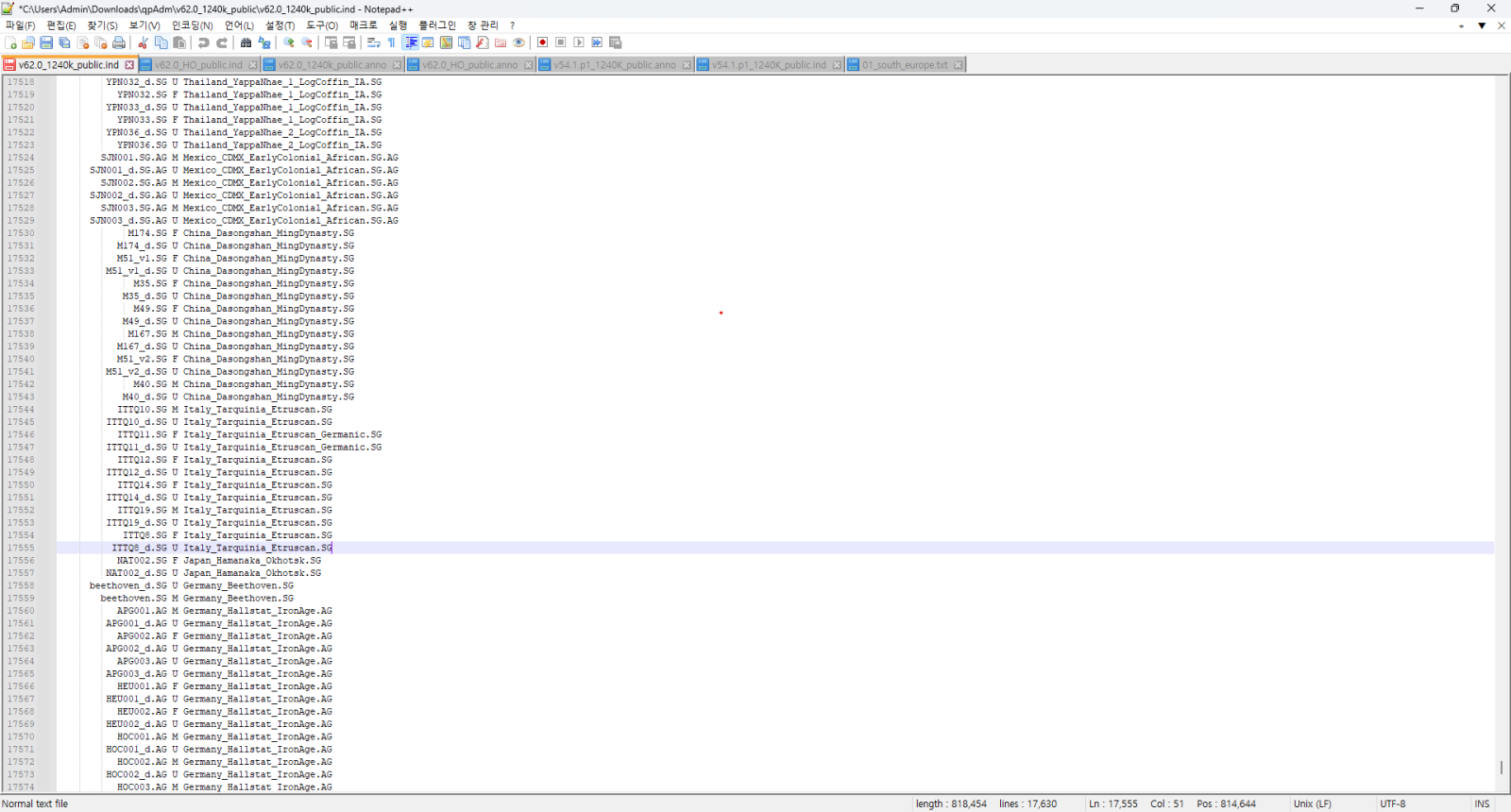Click the Open file toolbar icon

tap(28, 42)
